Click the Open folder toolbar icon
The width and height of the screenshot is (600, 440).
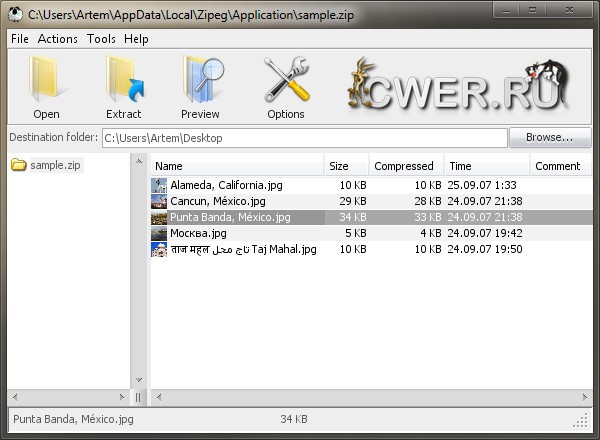(x=46, y=82)
